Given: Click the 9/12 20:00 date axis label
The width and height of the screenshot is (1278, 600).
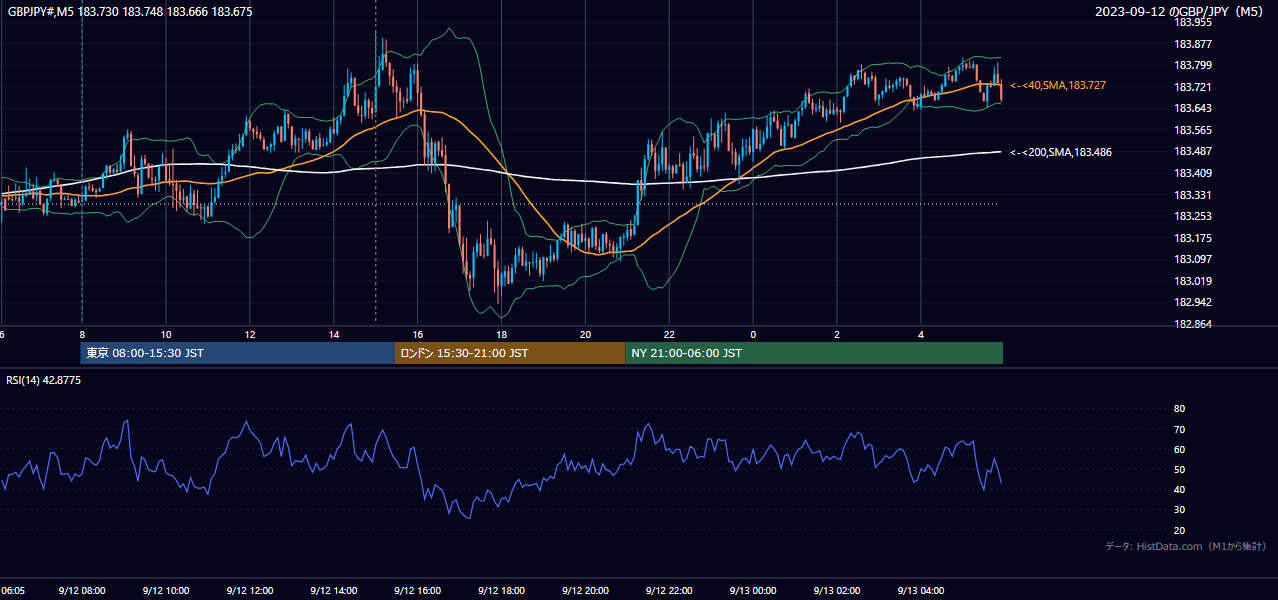Looking at the screenshot, I should (586, 591).
